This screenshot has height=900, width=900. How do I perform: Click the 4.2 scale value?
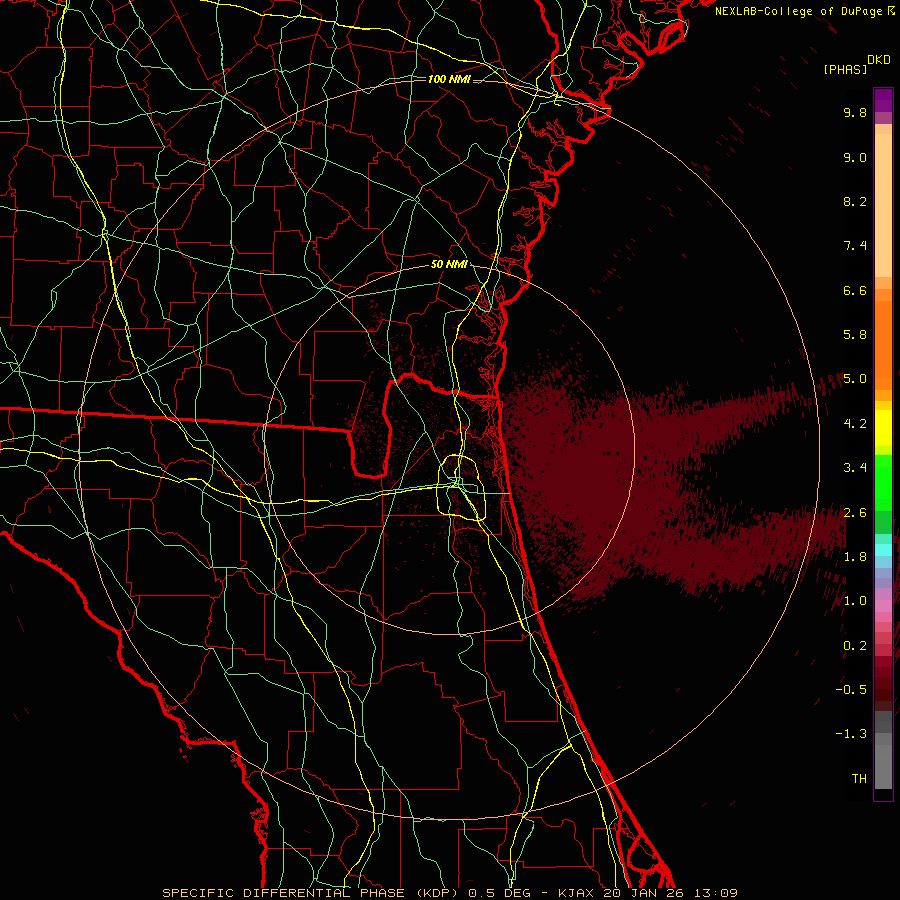coord(855,424)
